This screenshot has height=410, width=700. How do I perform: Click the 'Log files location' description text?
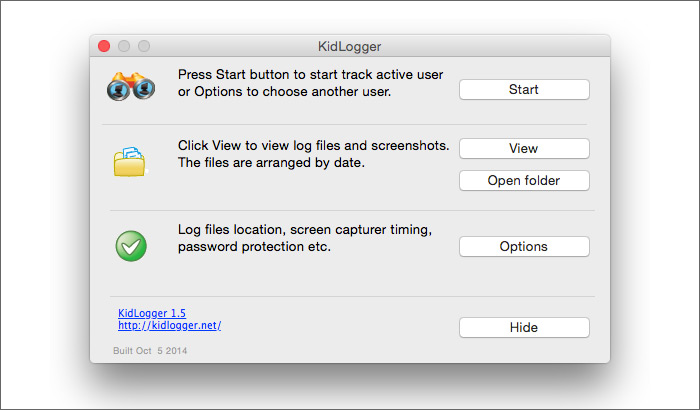pos(305,229)
